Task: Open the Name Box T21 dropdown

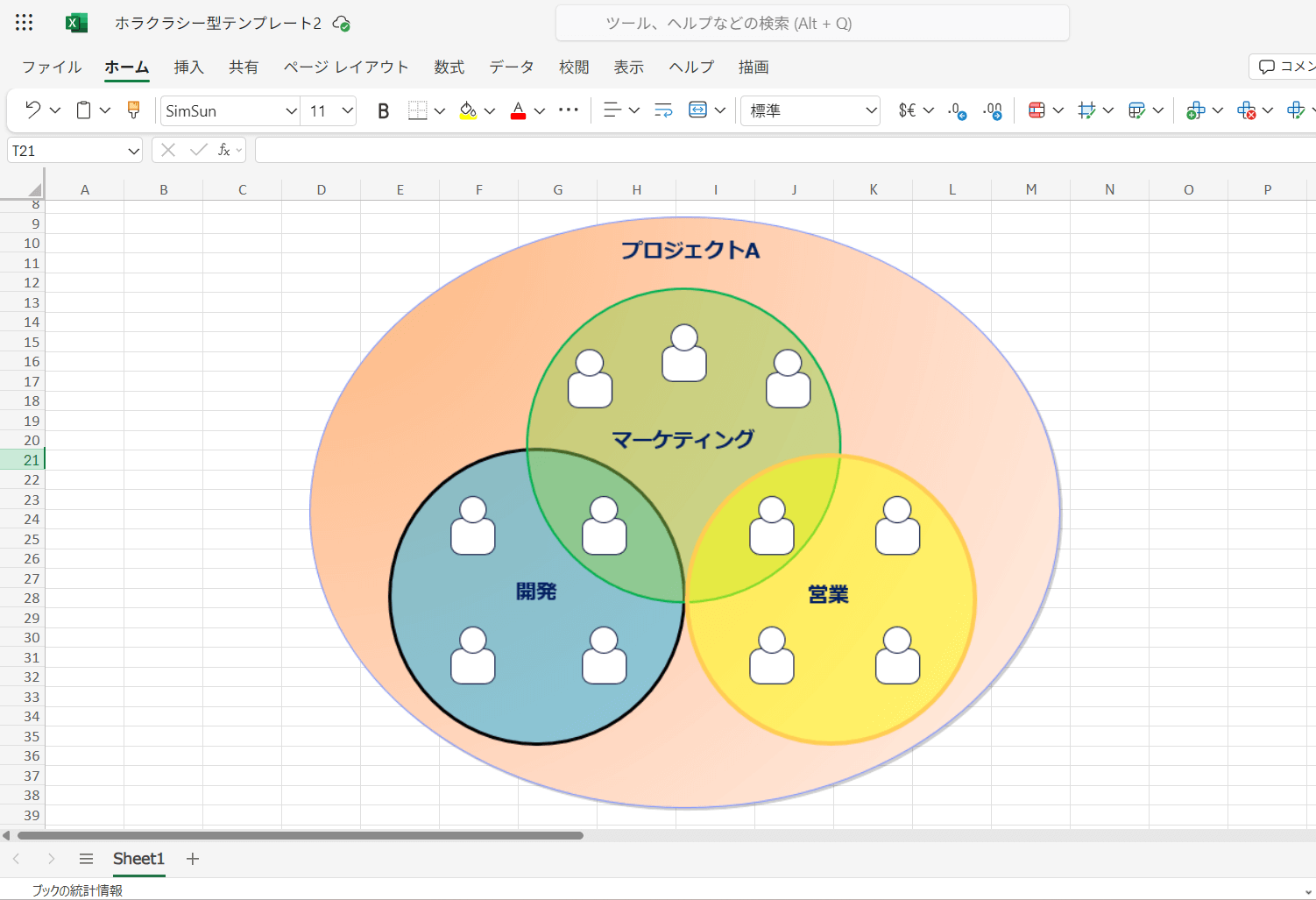Action: coord(134,151)
